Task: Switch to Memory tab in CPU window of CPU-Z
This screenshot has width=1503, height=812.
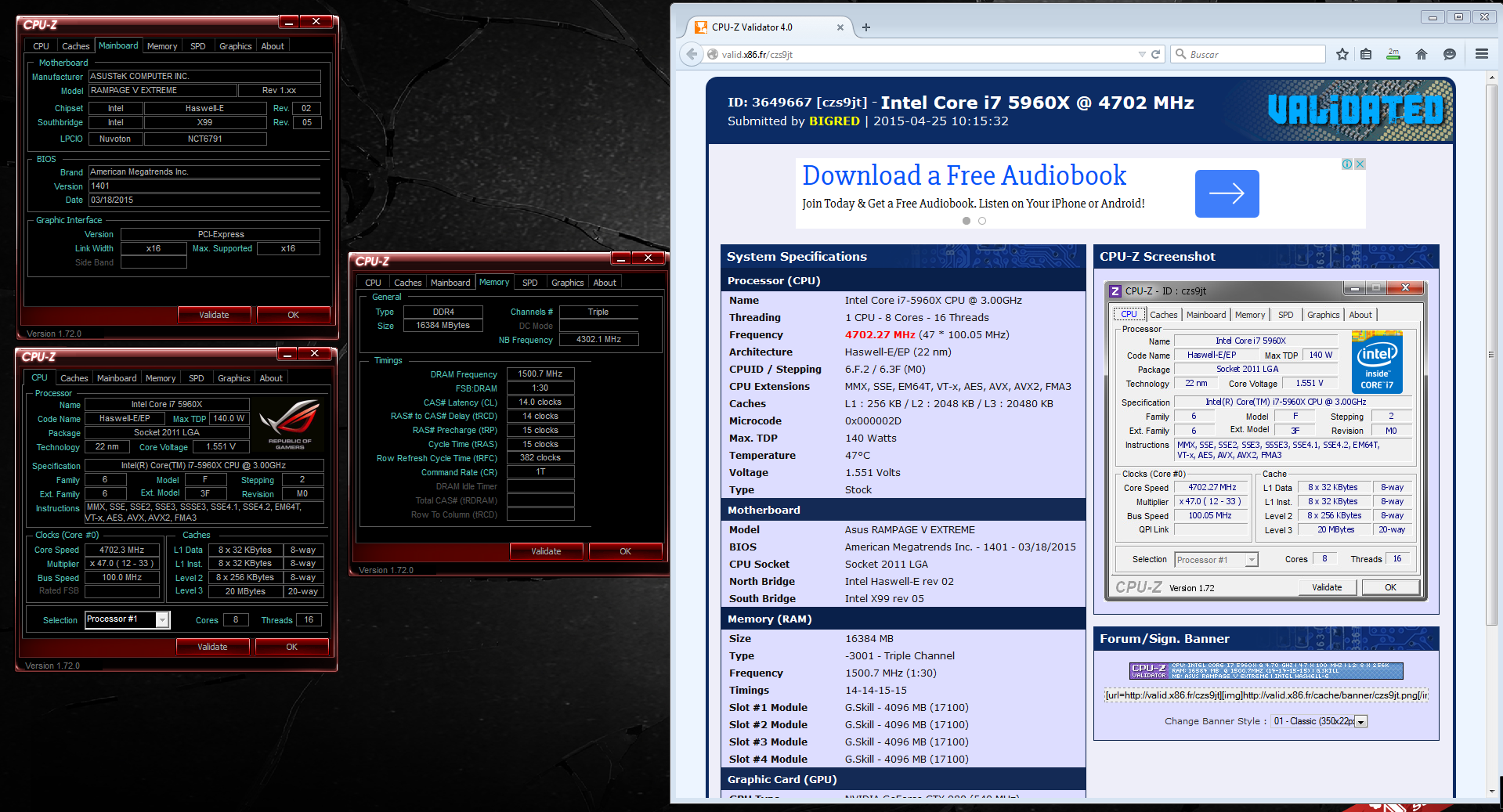Action: tap(161, 378)
